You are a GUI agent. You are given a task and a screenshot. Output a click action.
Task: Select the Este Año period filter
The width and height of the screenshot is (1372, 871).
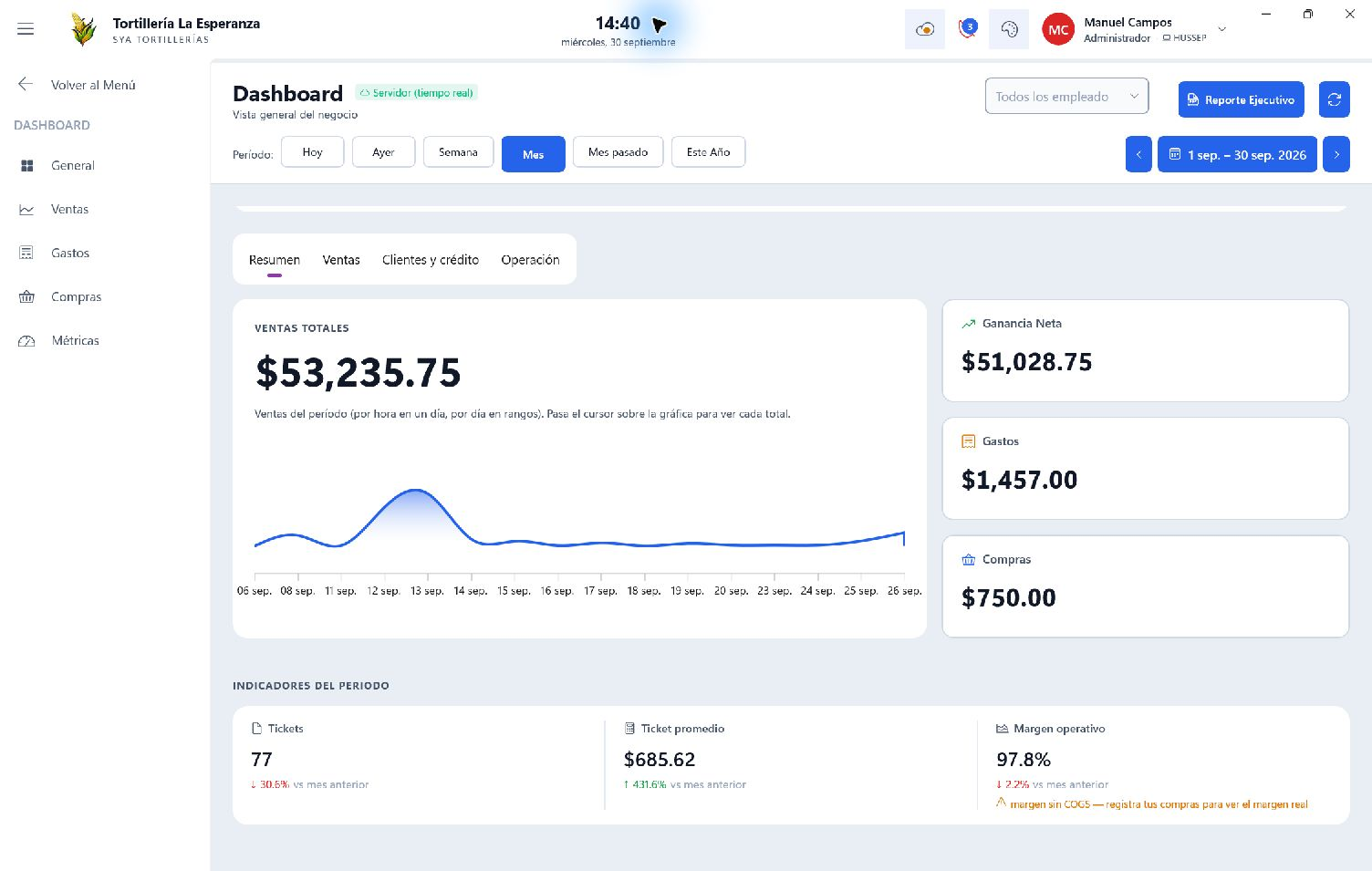[708, 152]
